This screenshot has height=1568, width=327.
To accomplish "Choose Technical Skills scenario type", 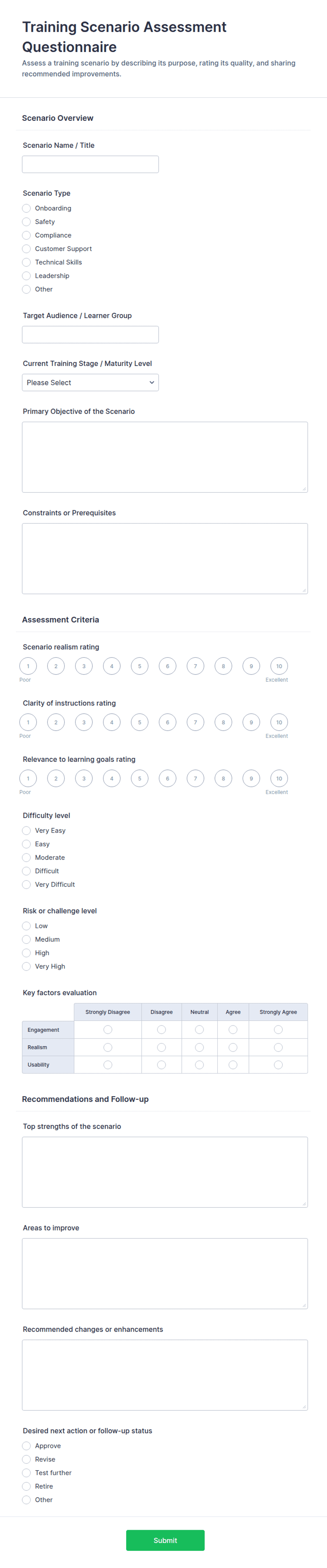I will [26, 262].
